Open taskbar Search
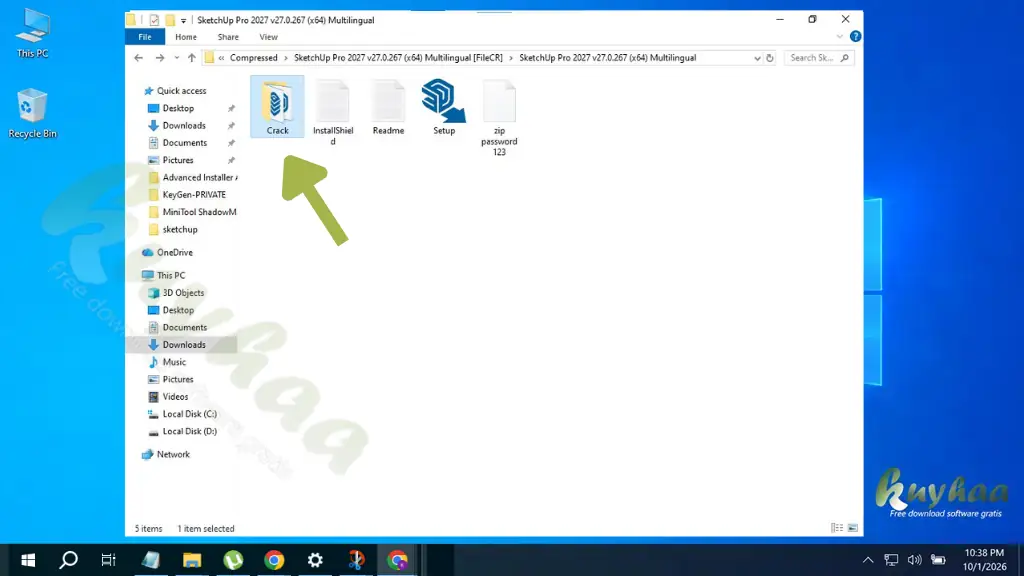The image size is (1024, 576). (x=69, y=560)
